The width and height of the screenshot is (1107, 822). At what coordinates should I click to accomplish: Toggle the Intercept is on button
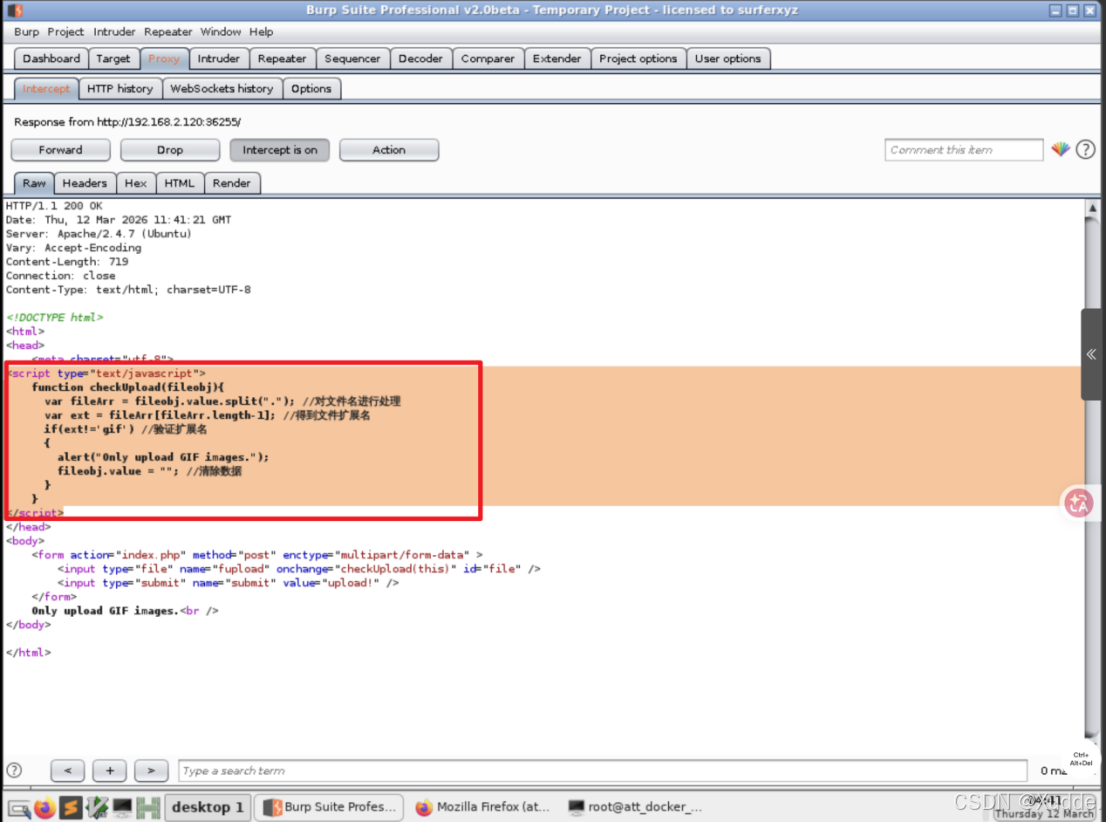tap(280, 150)
